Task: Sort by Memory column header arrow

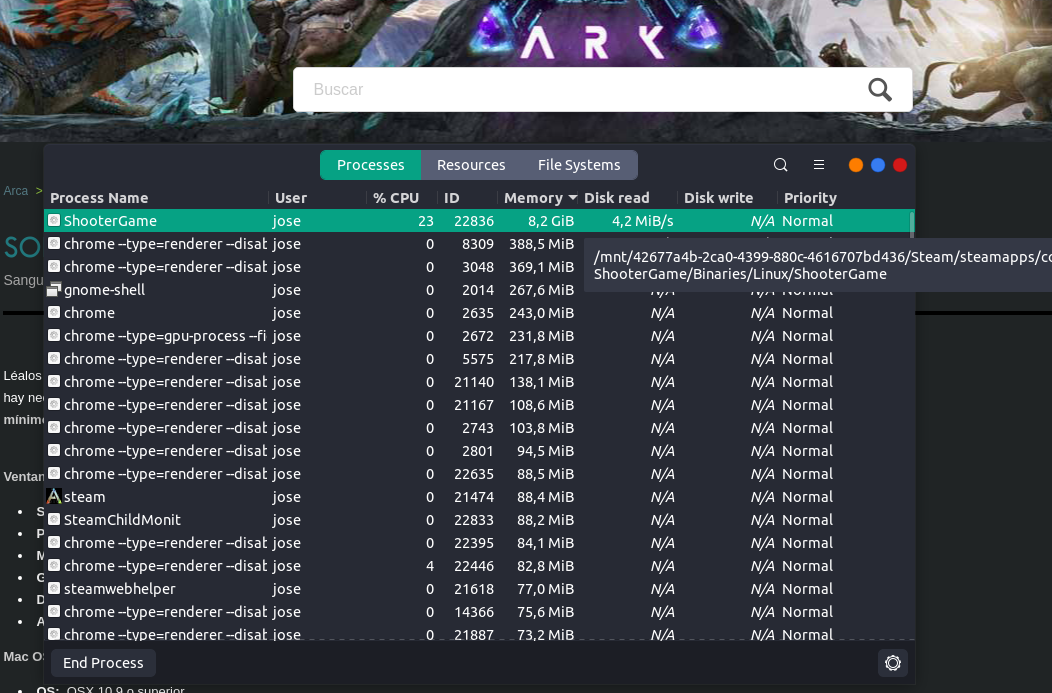Action: (x=573, y=198)
